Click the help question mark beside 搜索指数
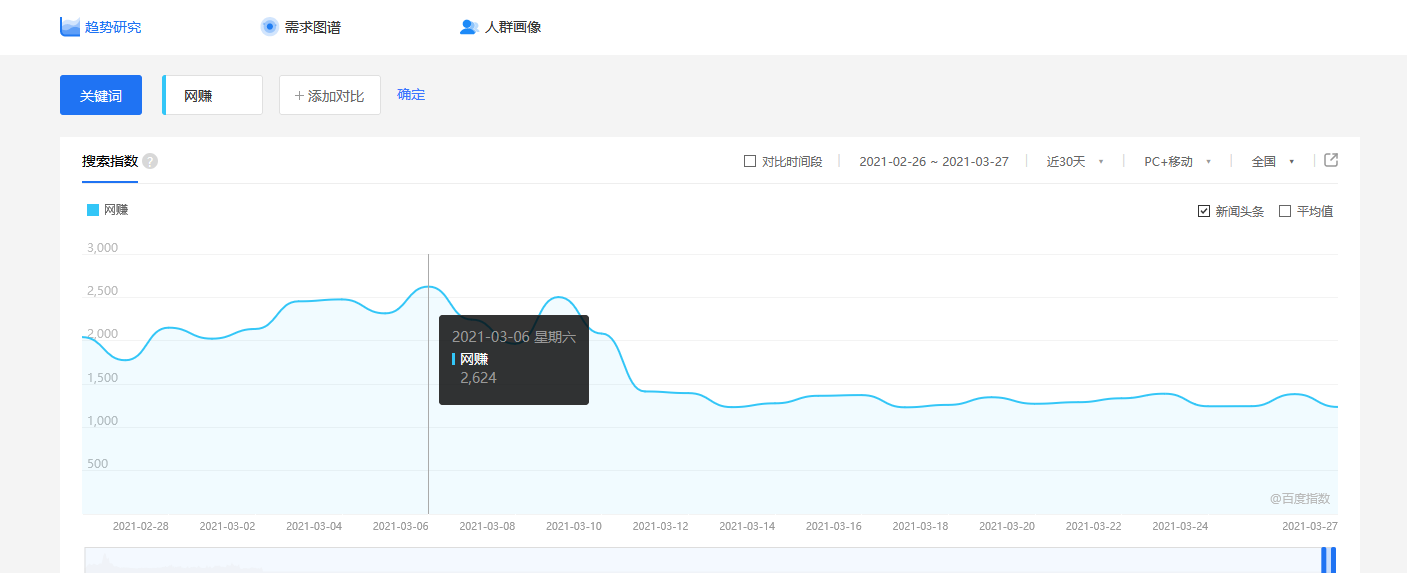 pyautogui.click(x=150, y=161)
